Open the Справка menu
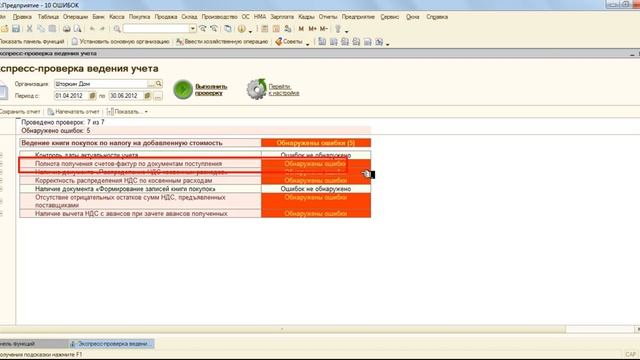The width and height of the screenshot is (640, 360). pos(437,17)
